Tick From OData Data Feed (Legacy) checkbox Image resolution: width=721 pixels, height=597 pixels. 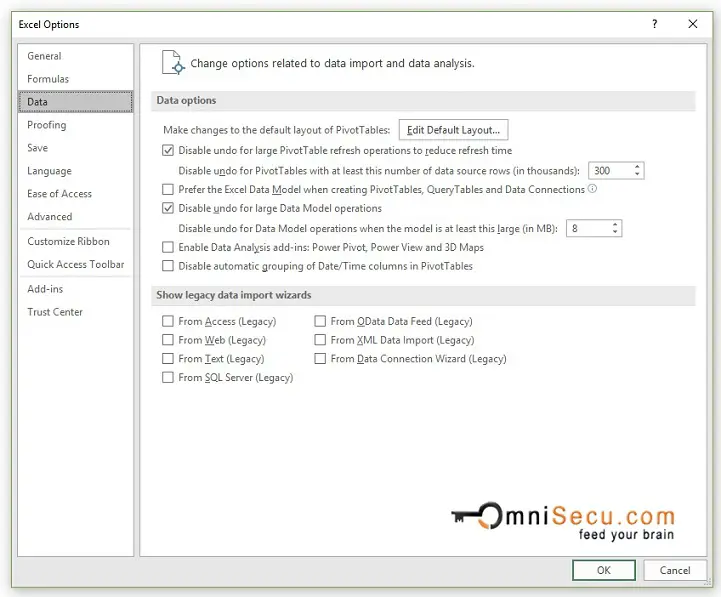(x=320, y=321)
